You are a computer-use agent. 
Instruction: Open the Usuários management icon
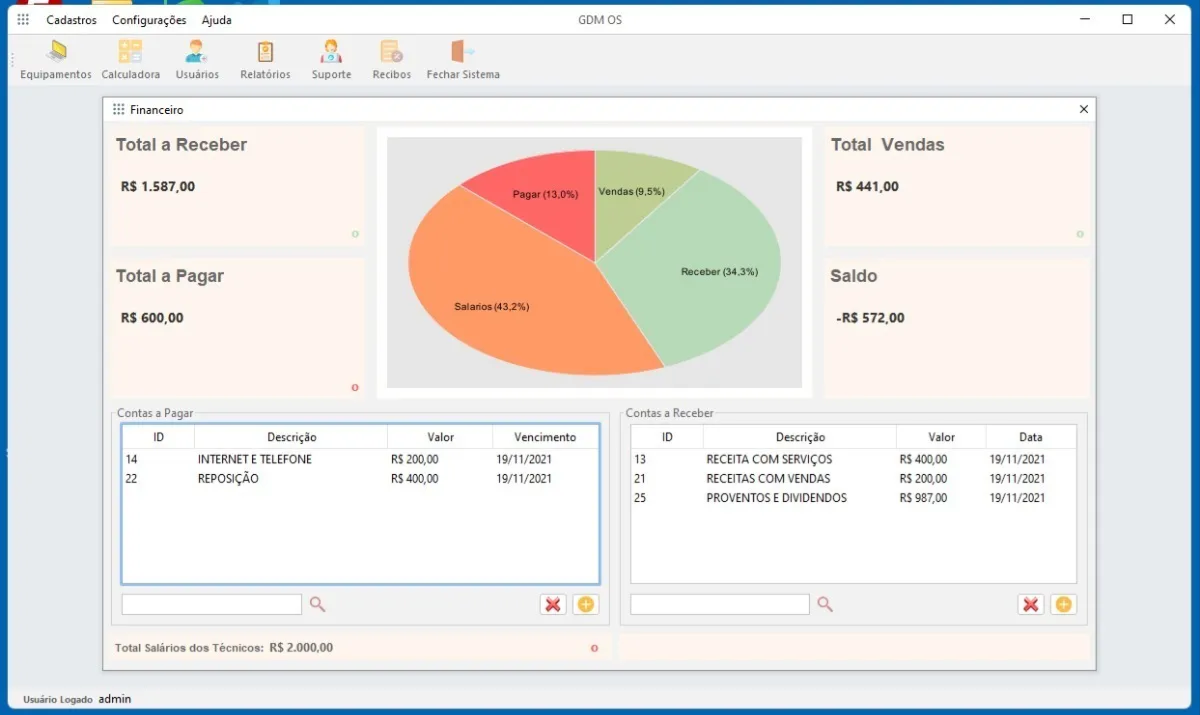(x=197, y=53)
